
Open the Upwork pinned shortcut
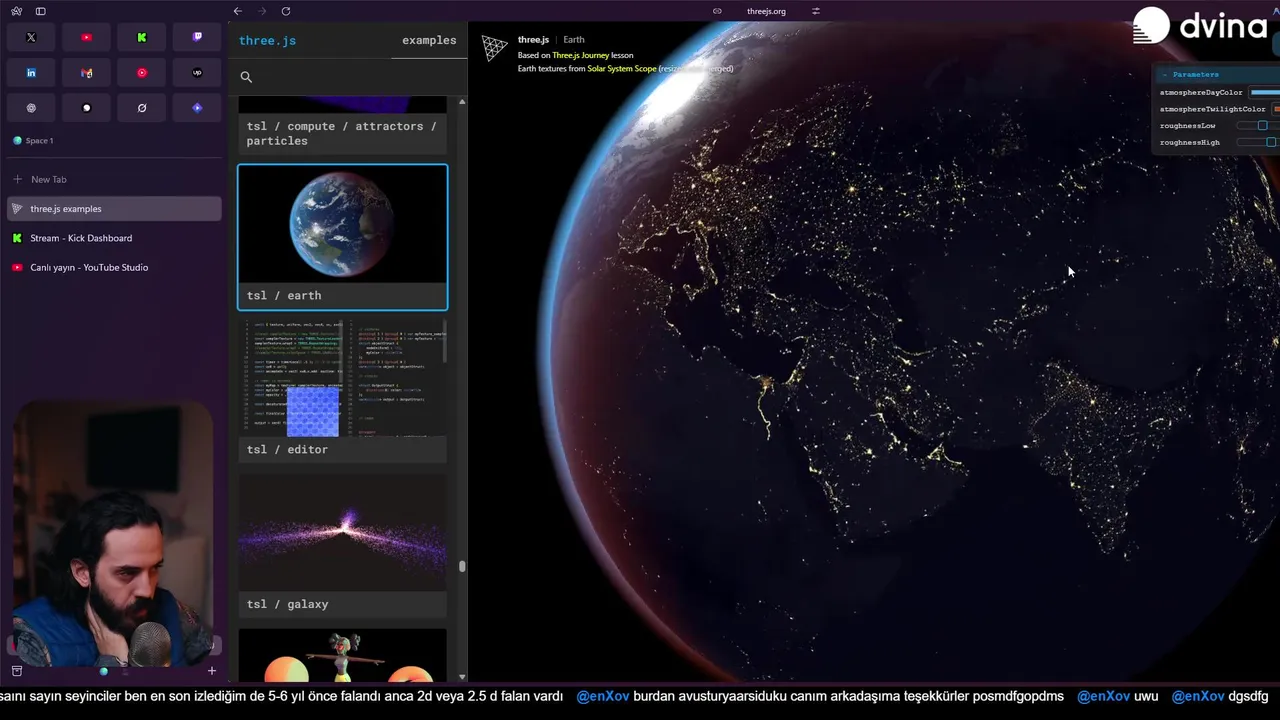[197, 73]
